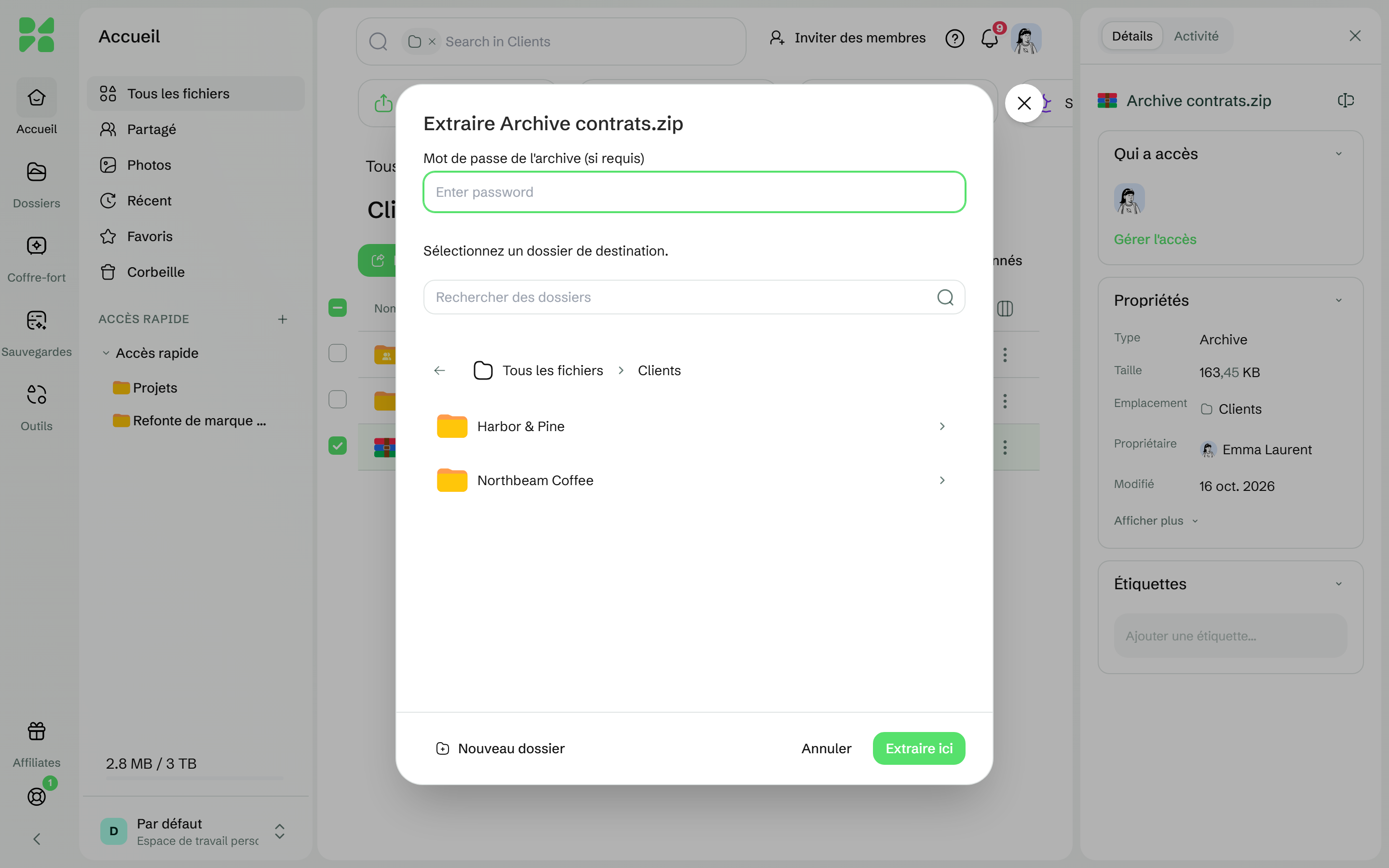Screen dimensions: 1389x868
Task: Collapse the Qui a accès section
Action: 1338,154
